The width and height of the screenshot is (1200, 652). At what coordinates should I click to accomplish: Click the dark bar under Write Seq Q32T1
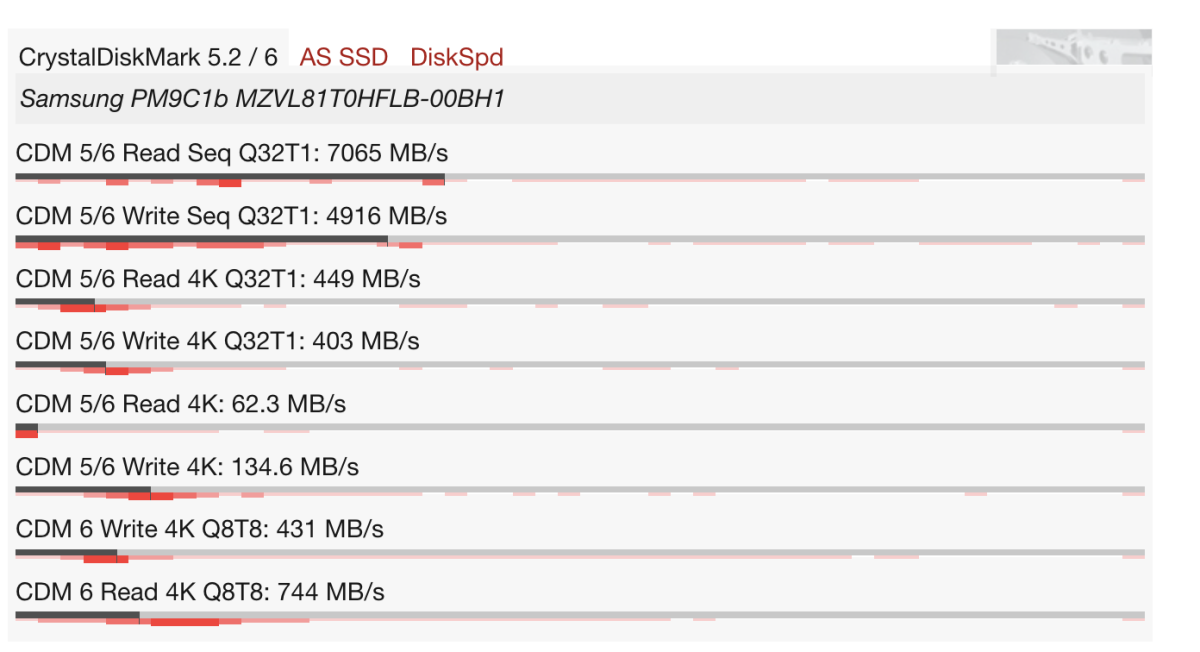coord(201,240)
